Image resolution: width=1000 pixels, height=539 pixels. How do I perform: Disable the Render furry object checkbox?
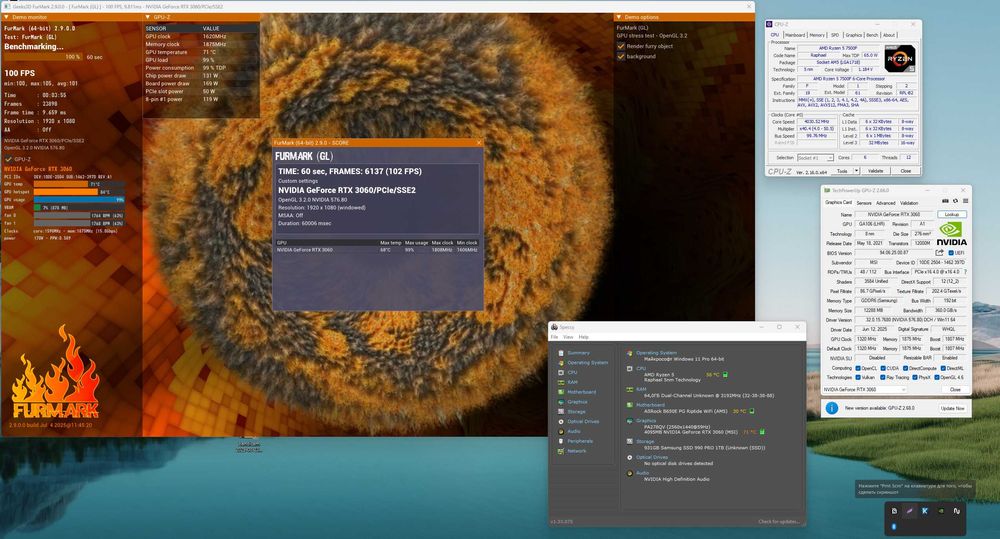[620, 46]
